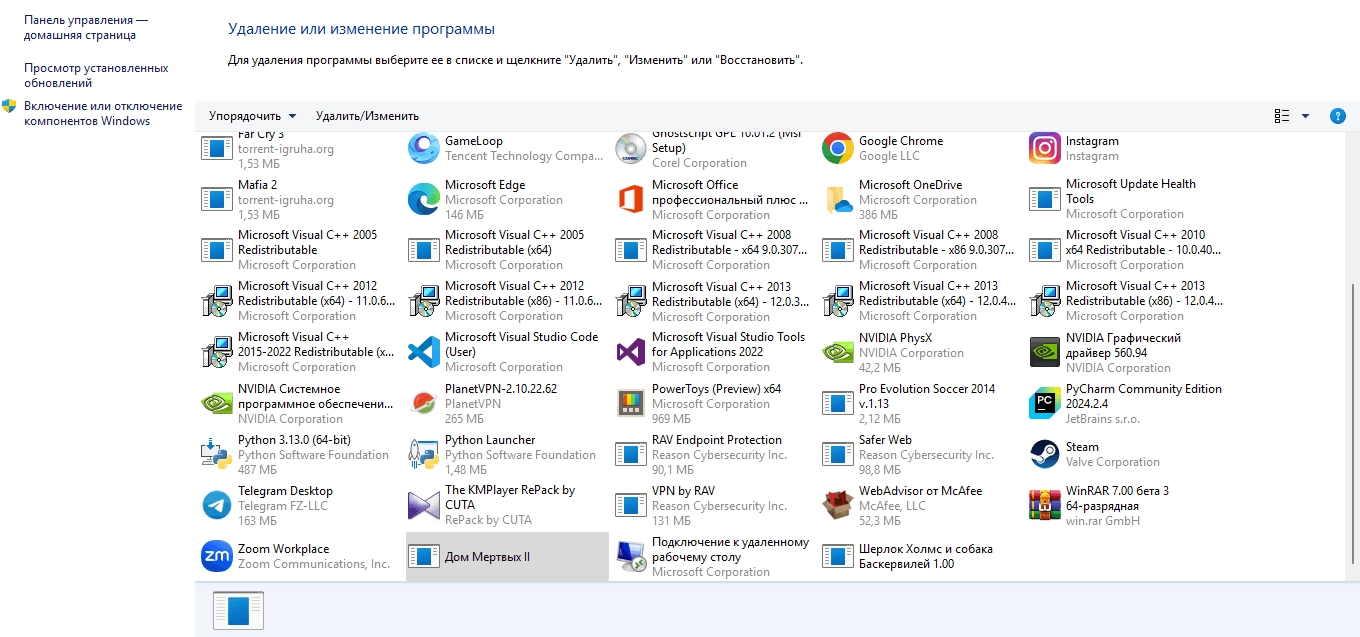The image size is (1360, 637).
Task: Select Шерлок Холмс и собака Баскервилей entry
Action: tap(922, 556)
